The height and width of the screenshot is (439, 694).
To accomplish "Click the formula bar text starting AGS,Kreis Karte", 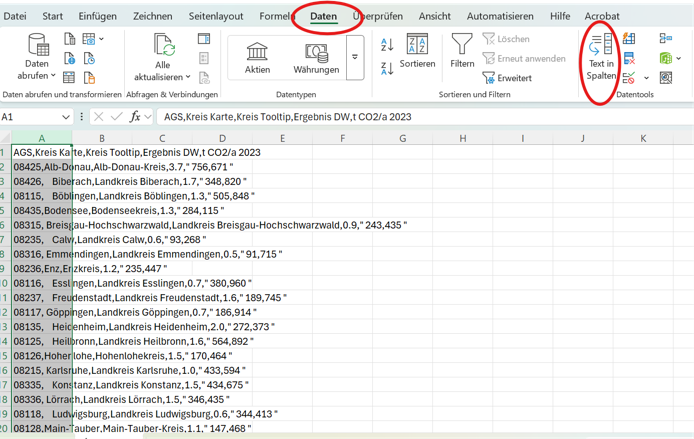I will click(x=288, y=117).
